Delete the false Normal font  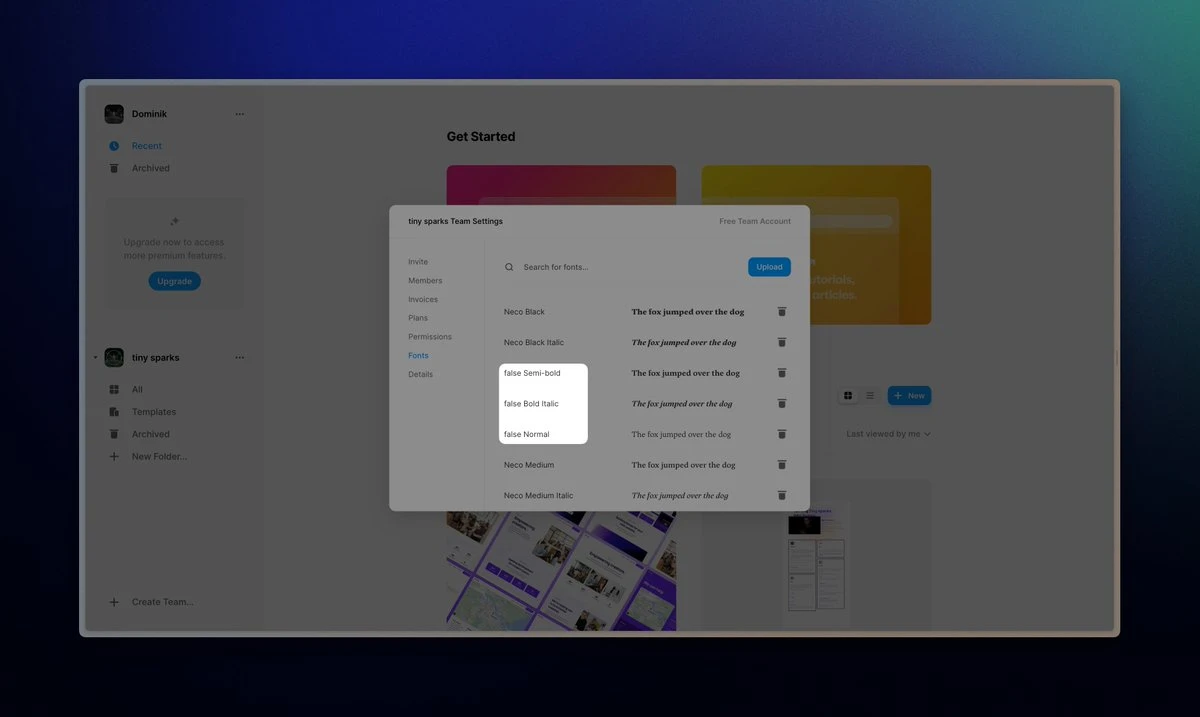click(782, 434)
